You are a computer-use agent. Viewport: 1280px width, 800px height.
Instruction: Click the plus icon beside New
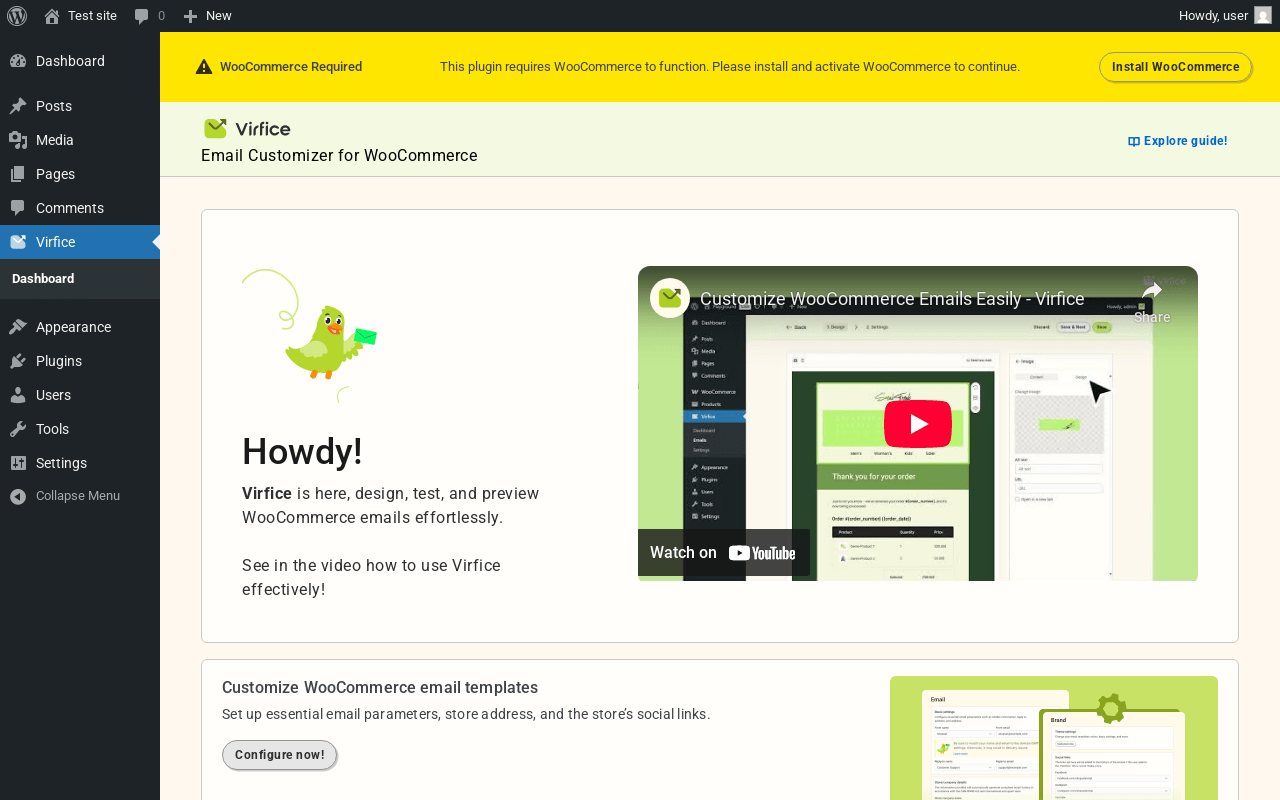pos(190,16)
